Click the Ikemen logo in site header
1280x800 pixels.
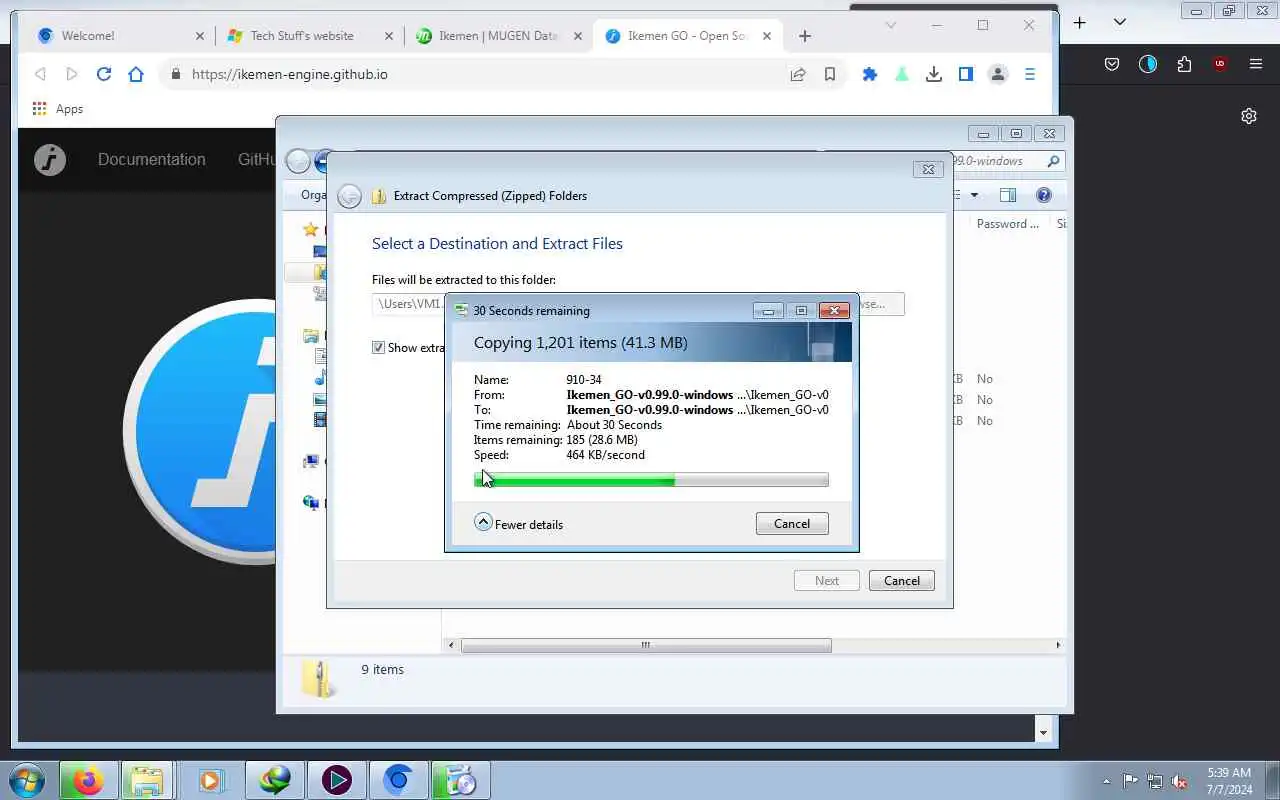(x=50, y=160)
